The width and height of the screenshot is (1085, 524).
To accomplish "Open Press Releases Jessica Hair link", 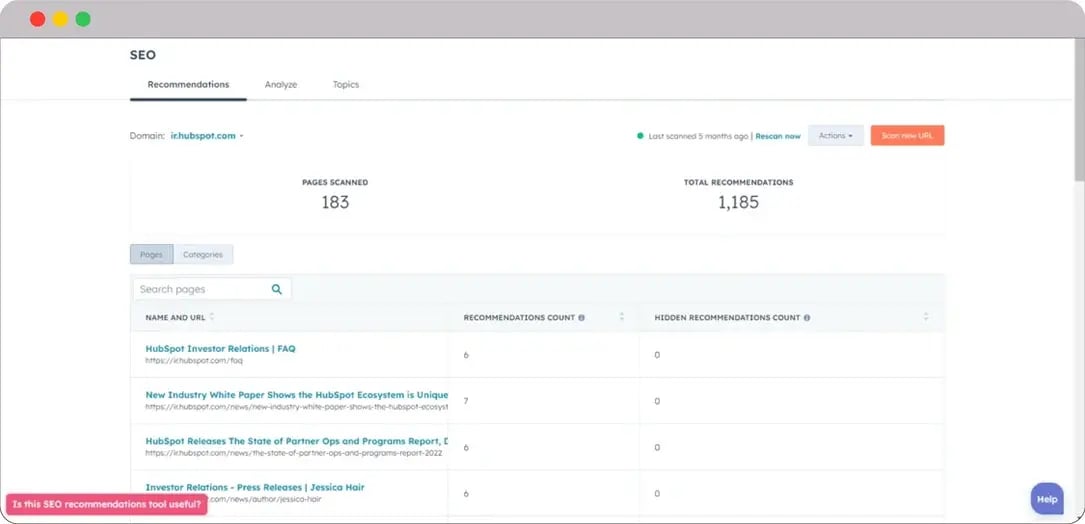I will coord(255,487).
